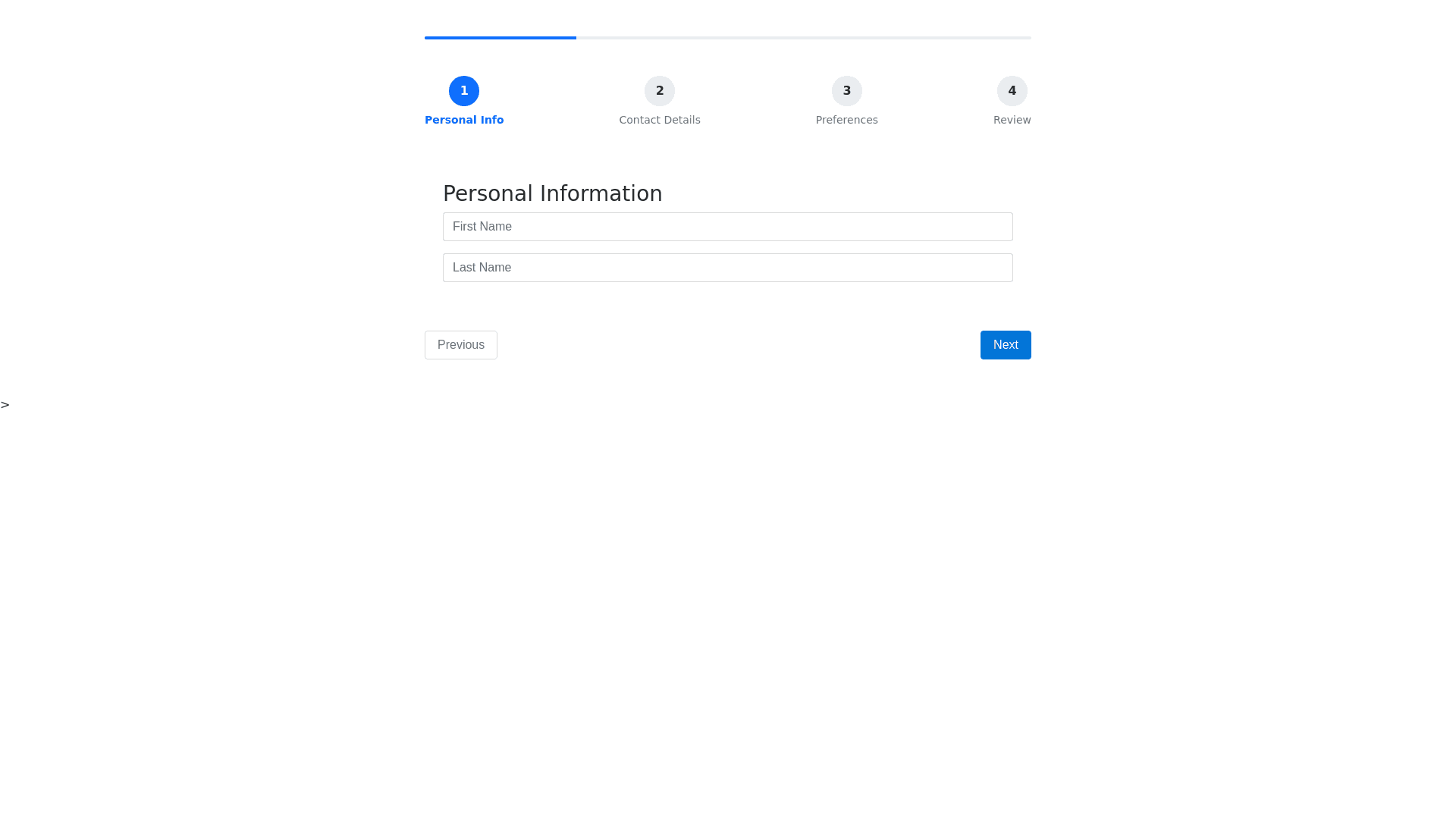Screen dimensions: 1456x819
Task: Click the progress bar's second quarter segment
Action: click(x=652, y=37)
